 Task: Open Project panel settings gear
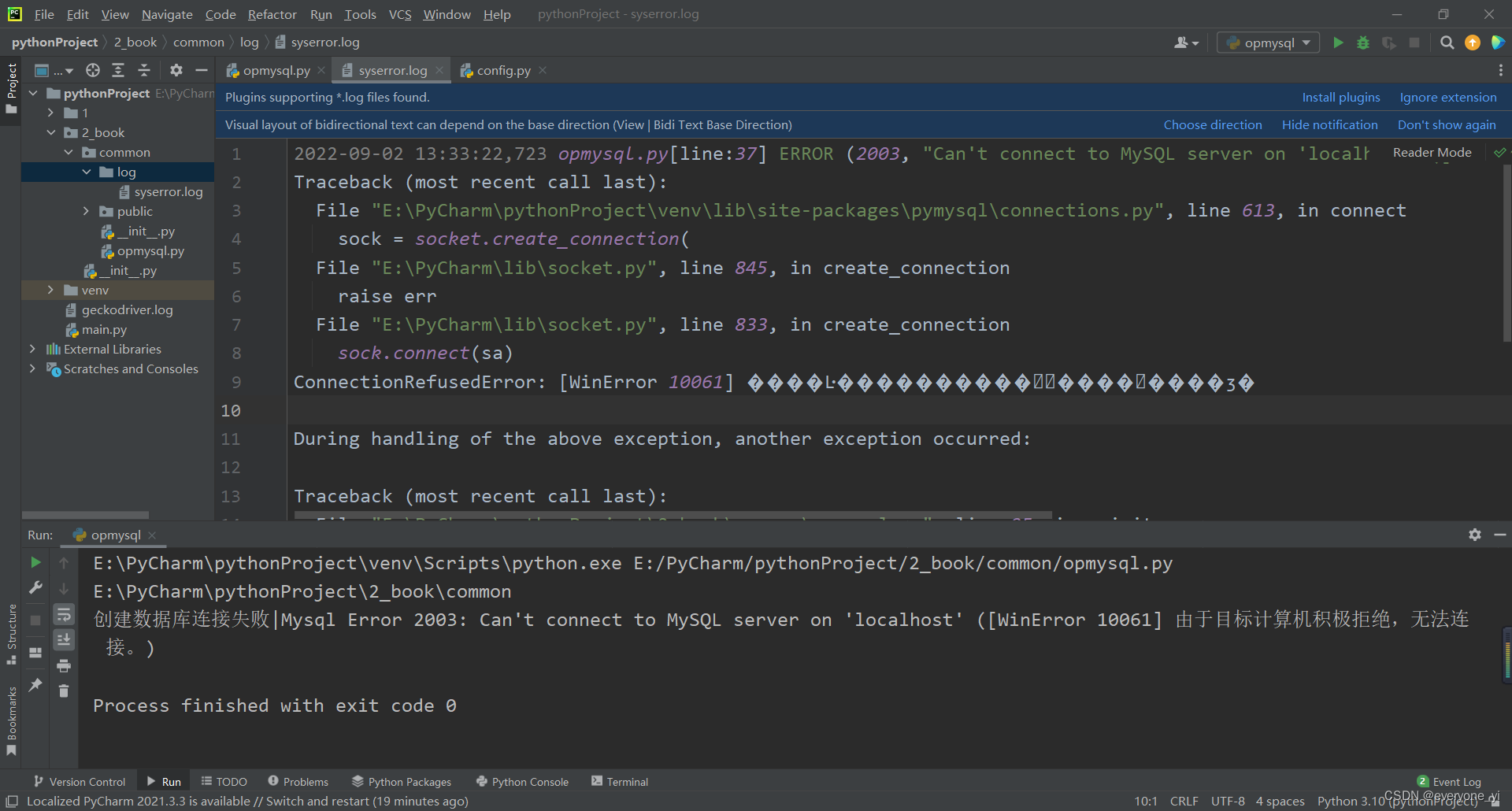coord(176,70)
